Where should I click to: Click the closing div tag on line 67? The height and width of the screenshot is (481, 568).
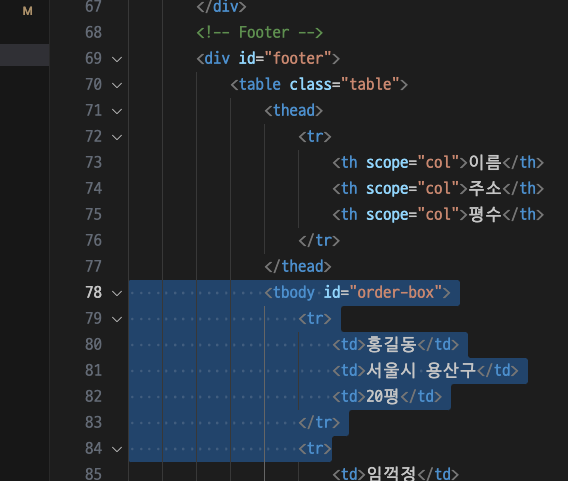tap(221, 7)
